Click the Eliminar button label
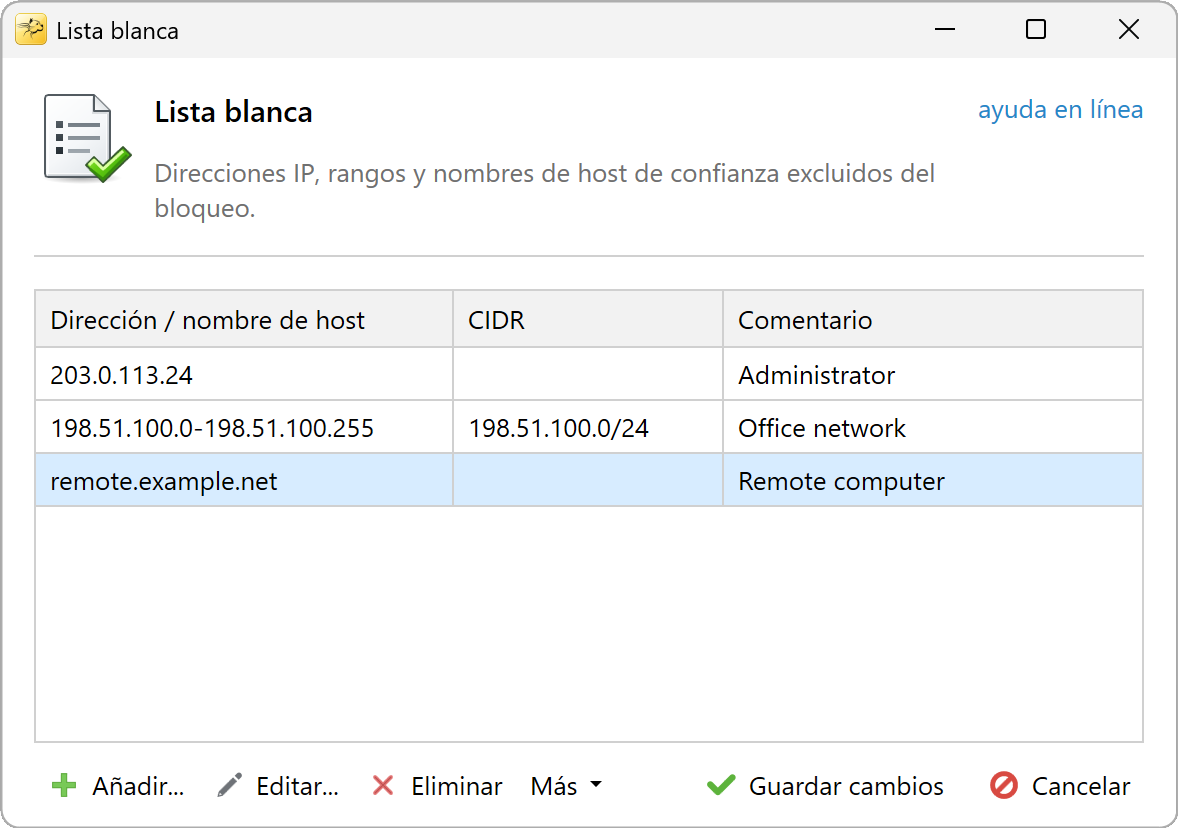The width and height of the screenshot is (1178, 828). point(457,786)
